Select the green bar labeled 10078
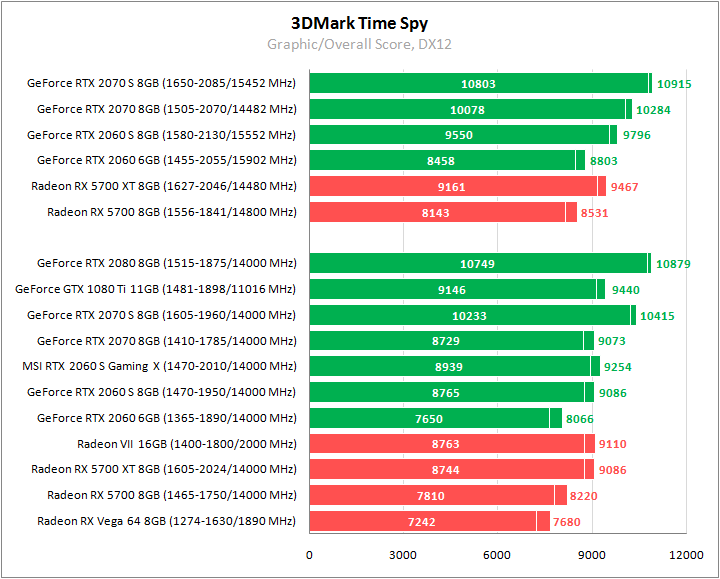Viewport: 720px width, 579px height. 467,109
